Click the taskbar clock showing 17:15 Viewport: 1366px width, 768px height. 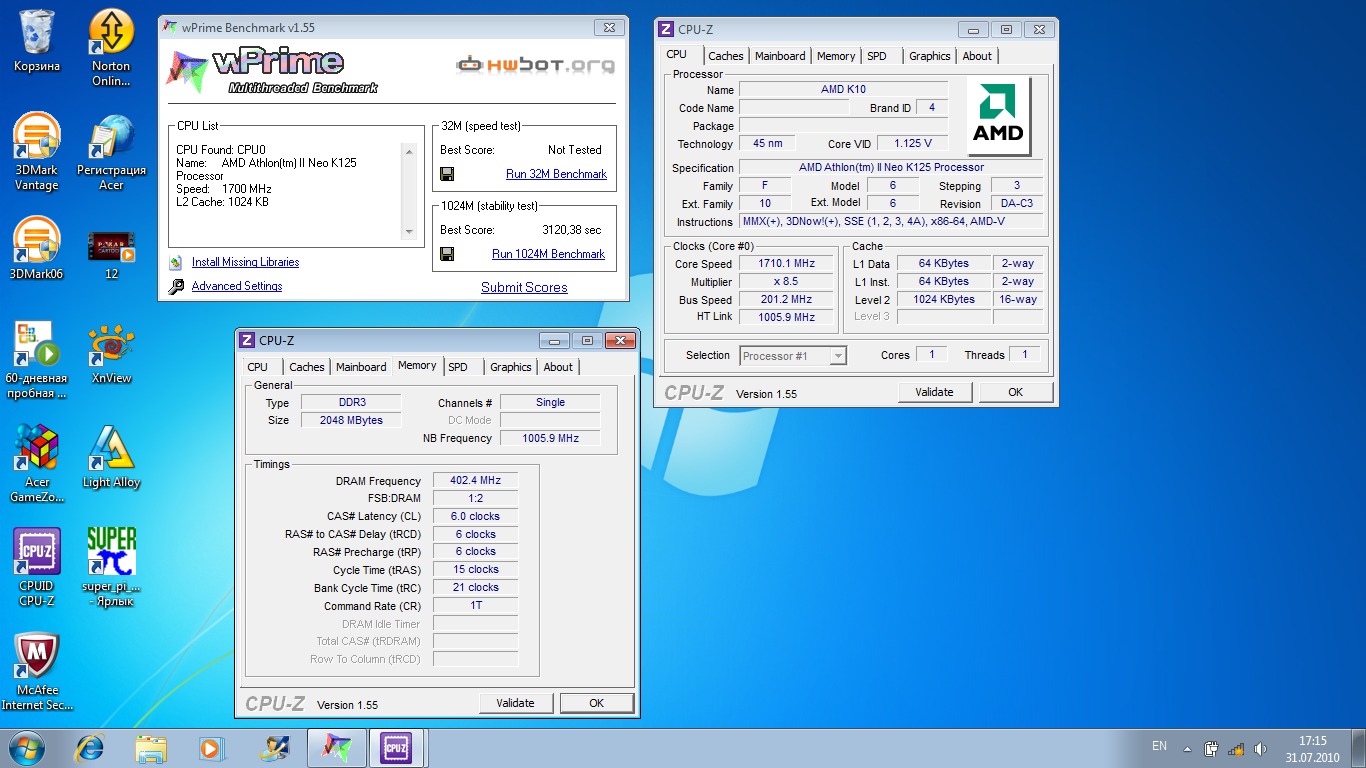(1312, 749)
